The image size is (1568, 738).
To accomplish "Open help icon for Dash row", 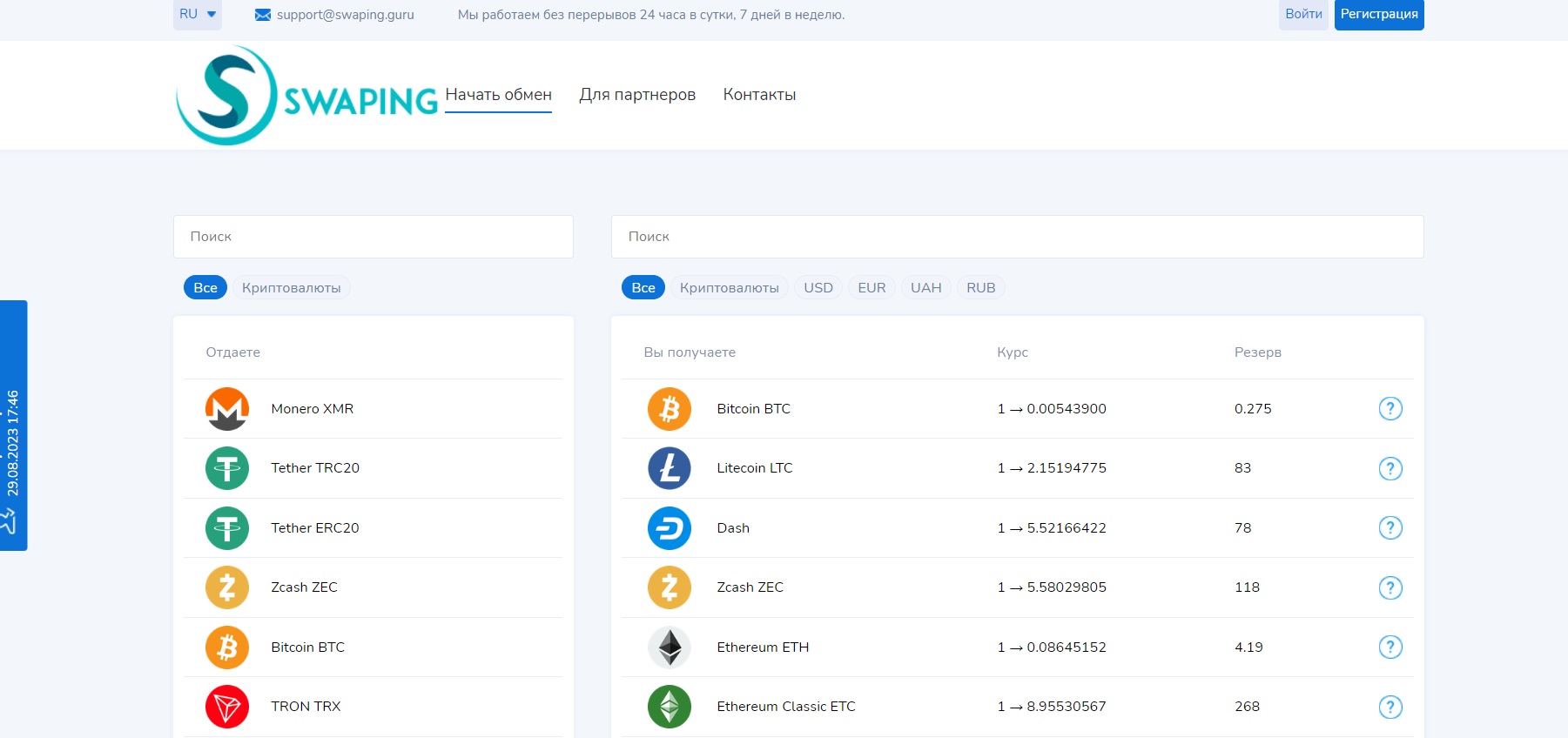I will [1390, 527].
